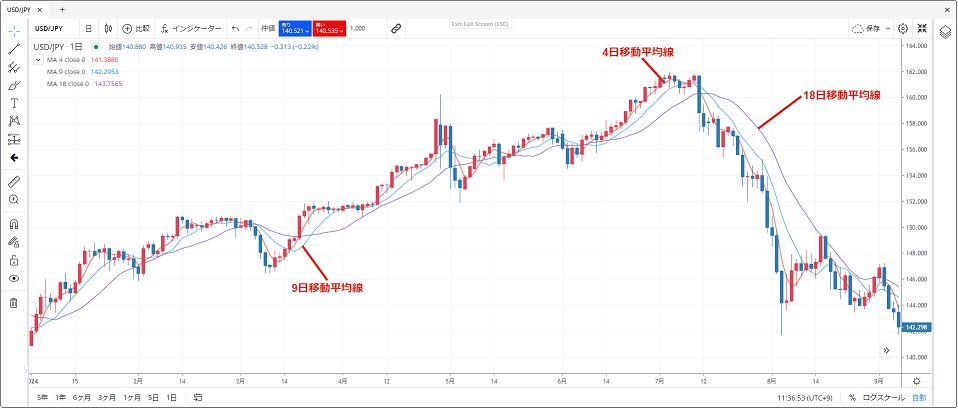Click the 比較 compare button
This screenshot has width=958, height=409.
point(135,29)
